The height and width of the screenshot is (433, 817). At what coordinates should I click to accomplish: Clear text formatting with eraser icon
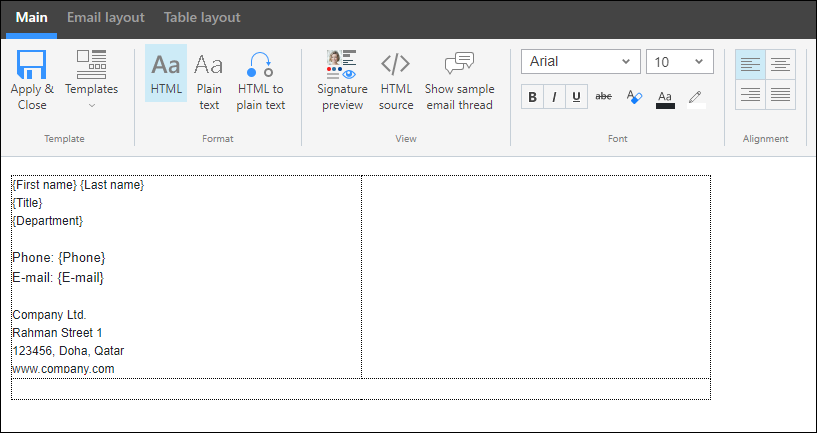click(634, 96)
